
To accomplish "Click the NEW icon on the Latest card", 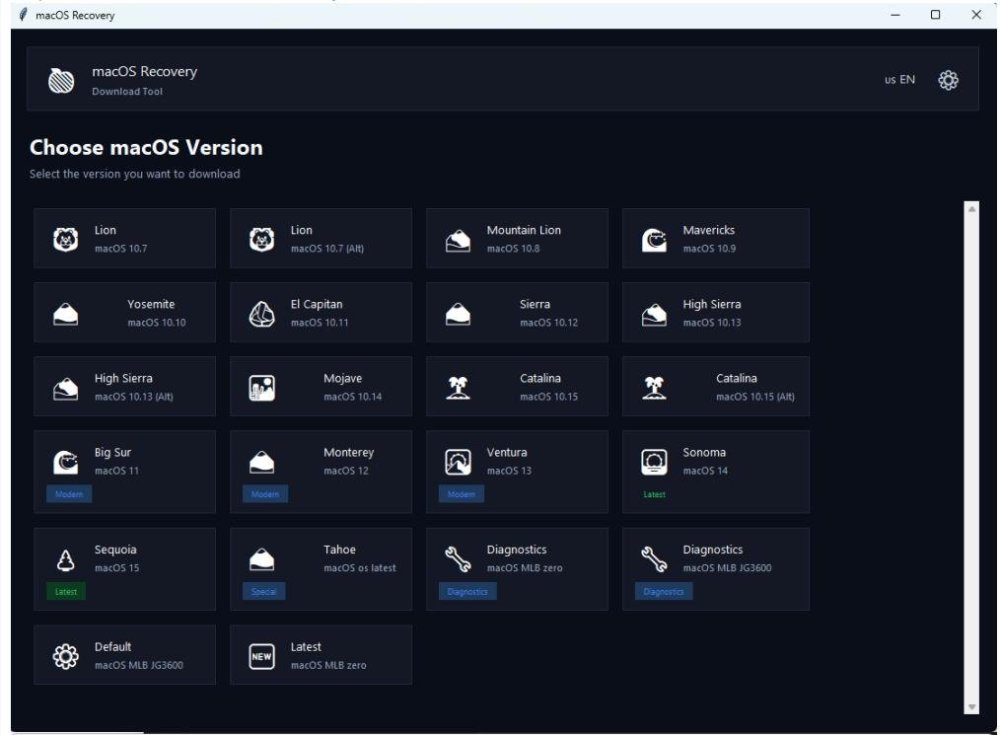I will pyautogui.click(x=261, y=657).
